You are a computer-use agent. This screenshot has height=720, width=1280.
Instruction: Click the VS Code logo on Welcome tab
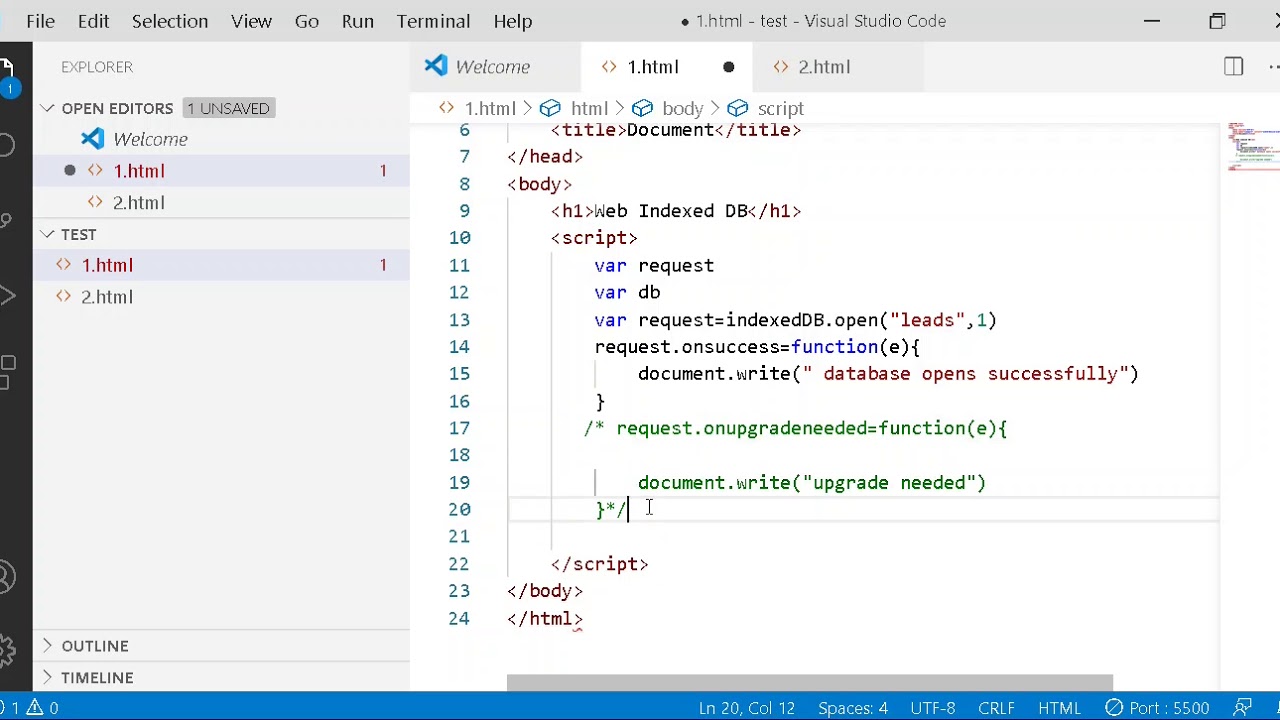tap(435, 66)
